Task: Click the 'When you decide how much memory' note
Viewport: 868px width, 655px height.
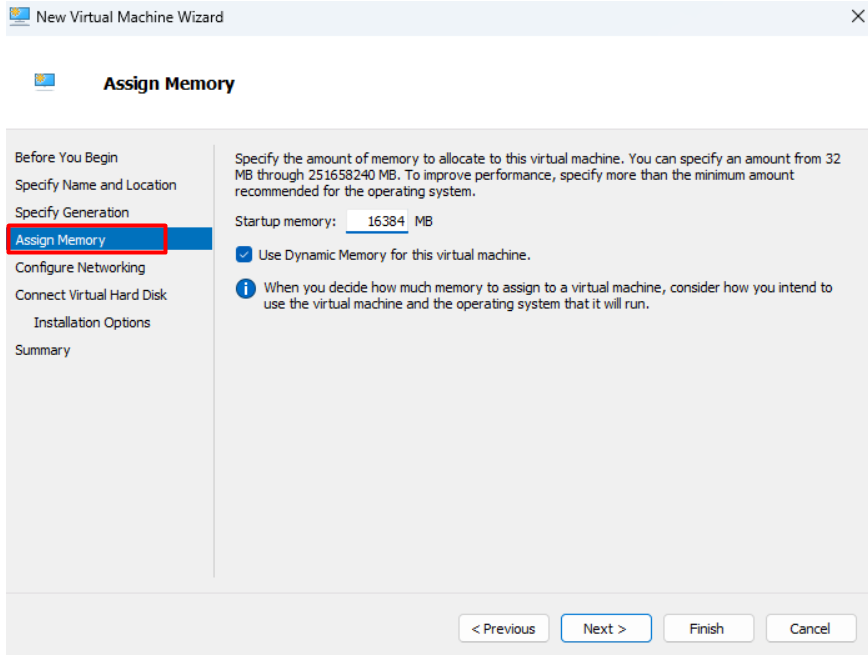Action: (547, 296)
